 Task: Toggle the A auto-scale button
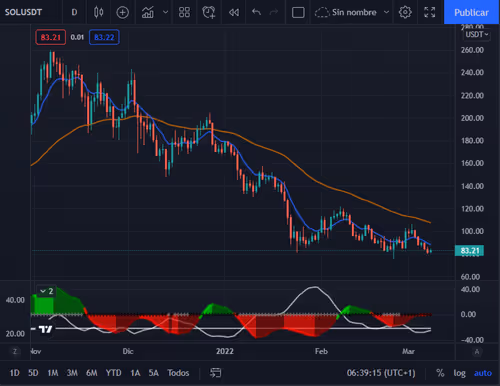tap(477, 352)
